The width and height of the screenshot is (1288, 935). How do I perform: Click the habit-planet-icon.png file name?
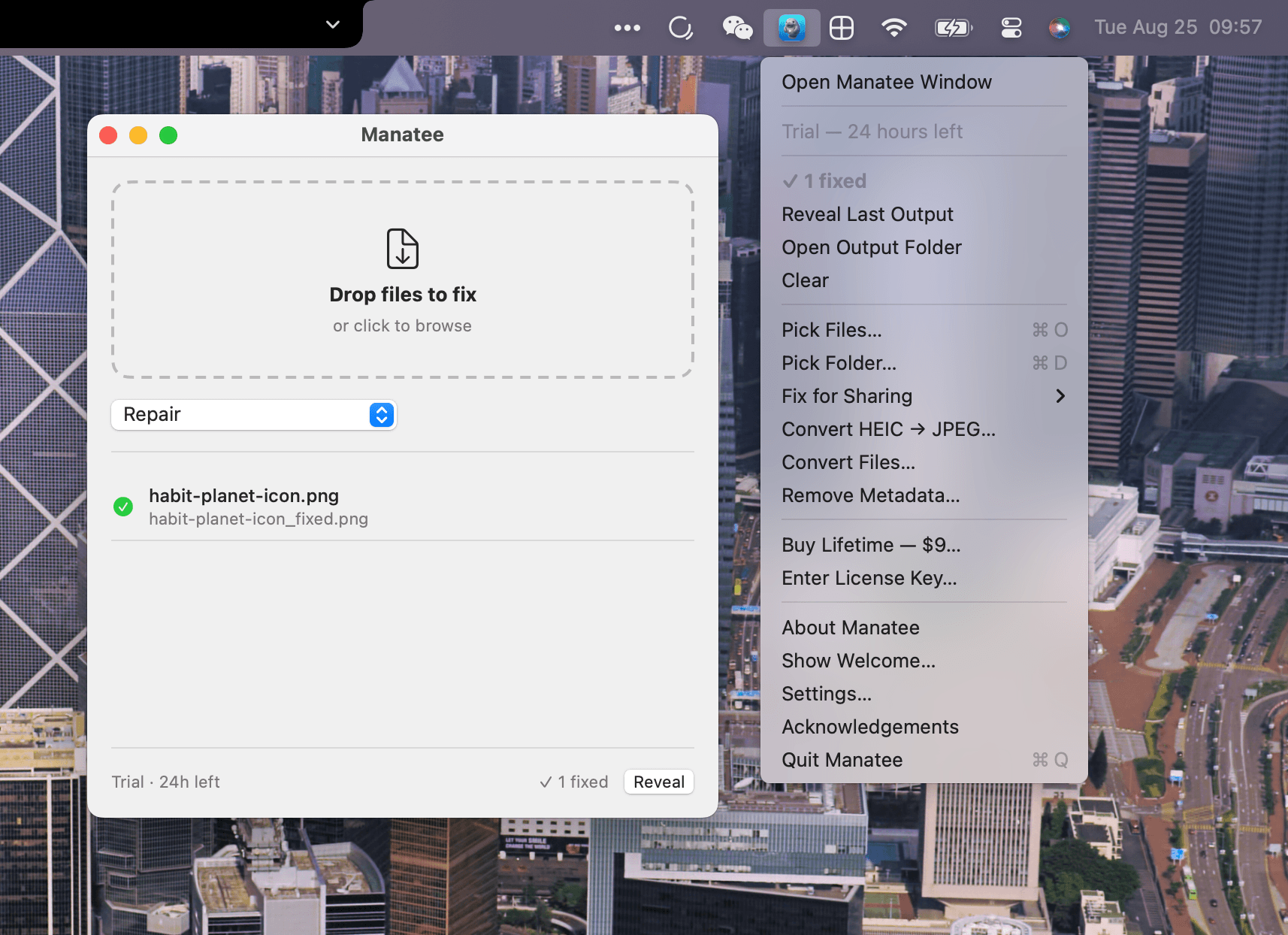244,496
